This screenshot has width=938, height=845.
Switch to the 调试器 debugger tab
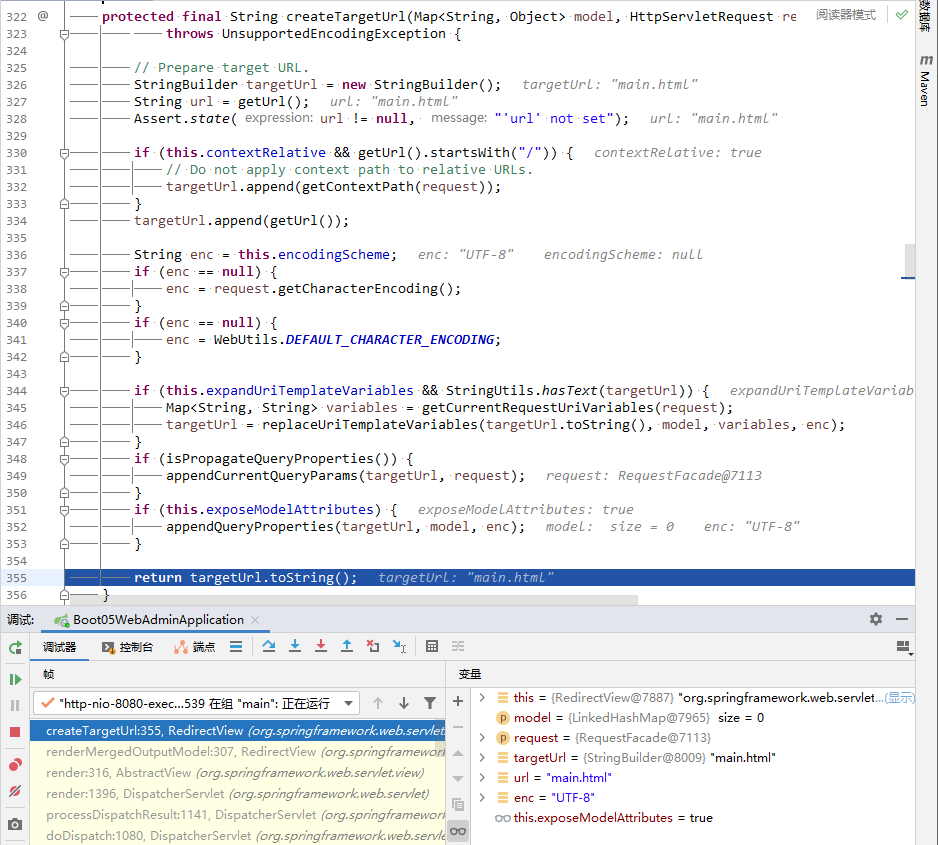pyautogui.click(x=59, y=647)
